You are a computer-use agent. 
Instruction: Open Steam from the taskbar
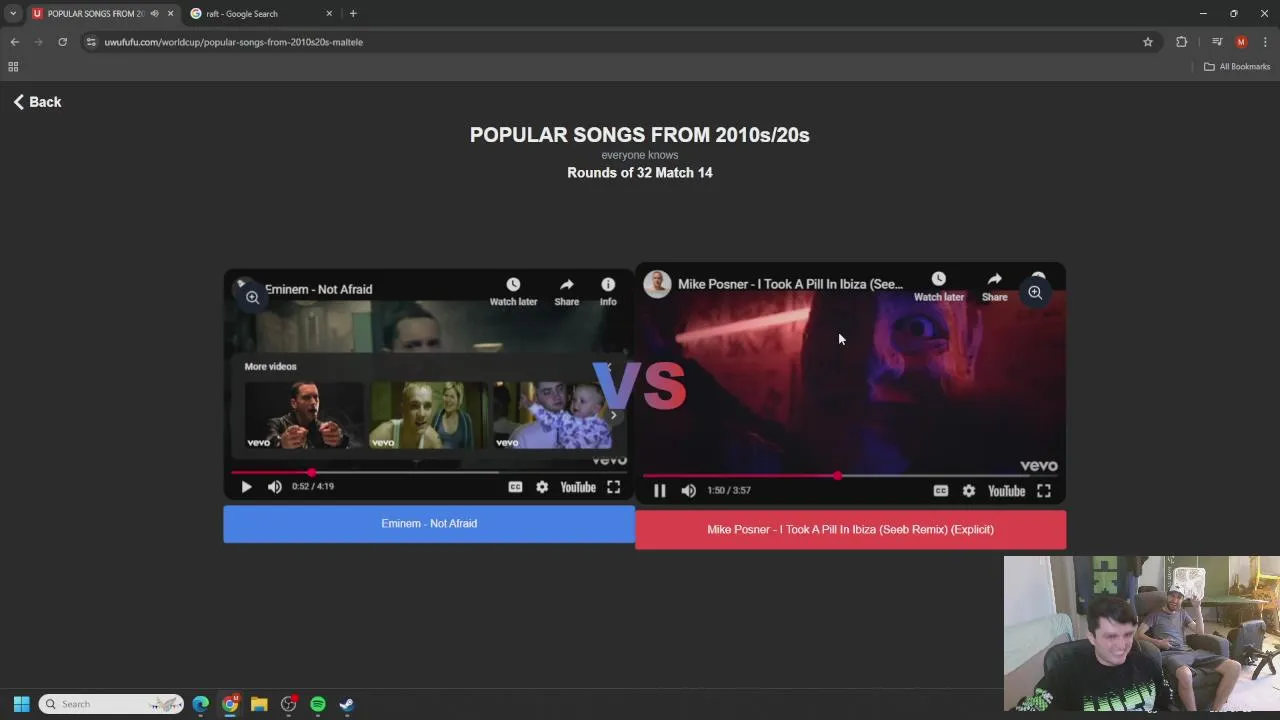point(347,704)
